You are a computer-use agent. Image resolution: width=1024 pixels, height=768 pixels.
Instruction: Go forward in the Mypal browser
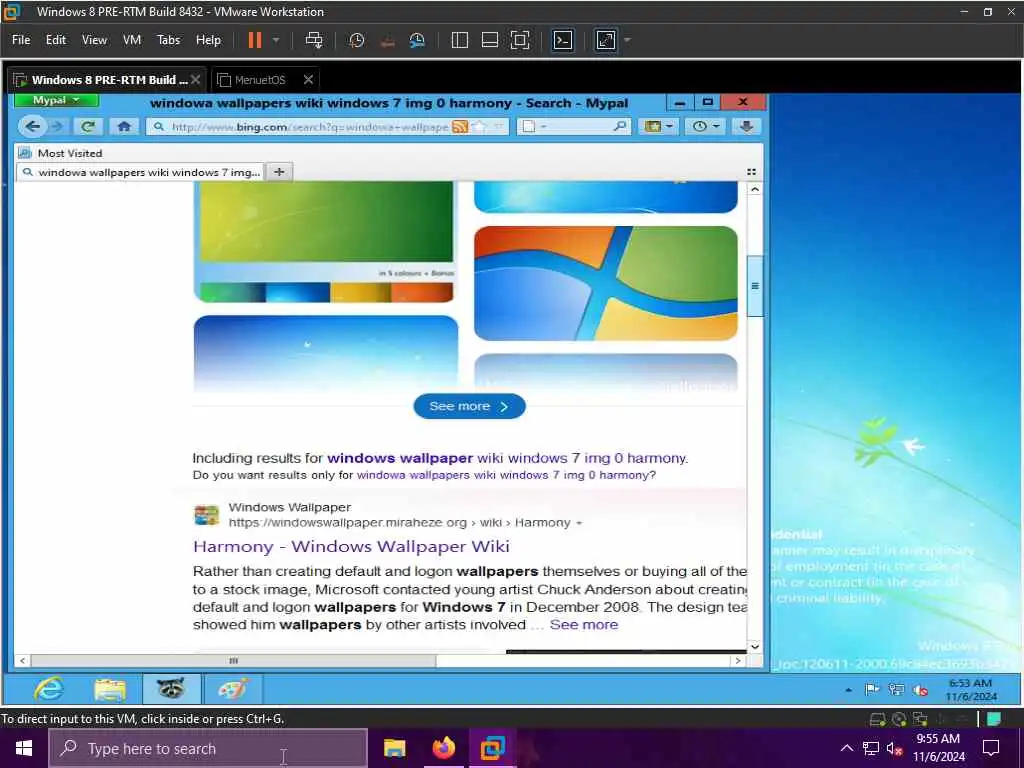57,127
